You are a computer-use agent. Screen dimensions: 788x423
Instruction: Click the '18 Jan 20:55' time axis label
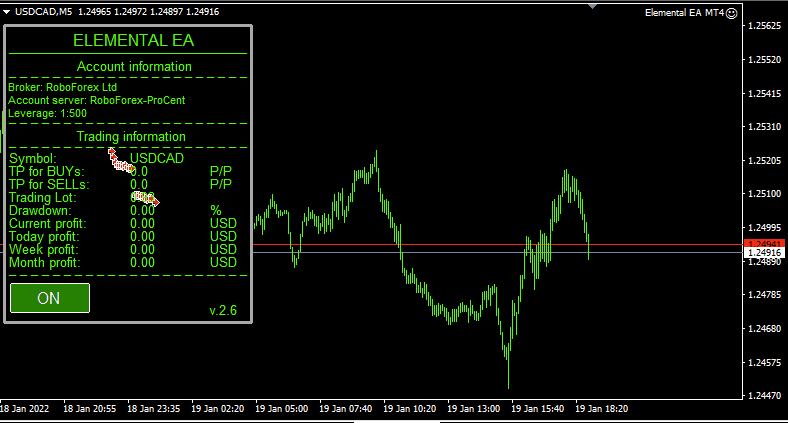point(89,408)
